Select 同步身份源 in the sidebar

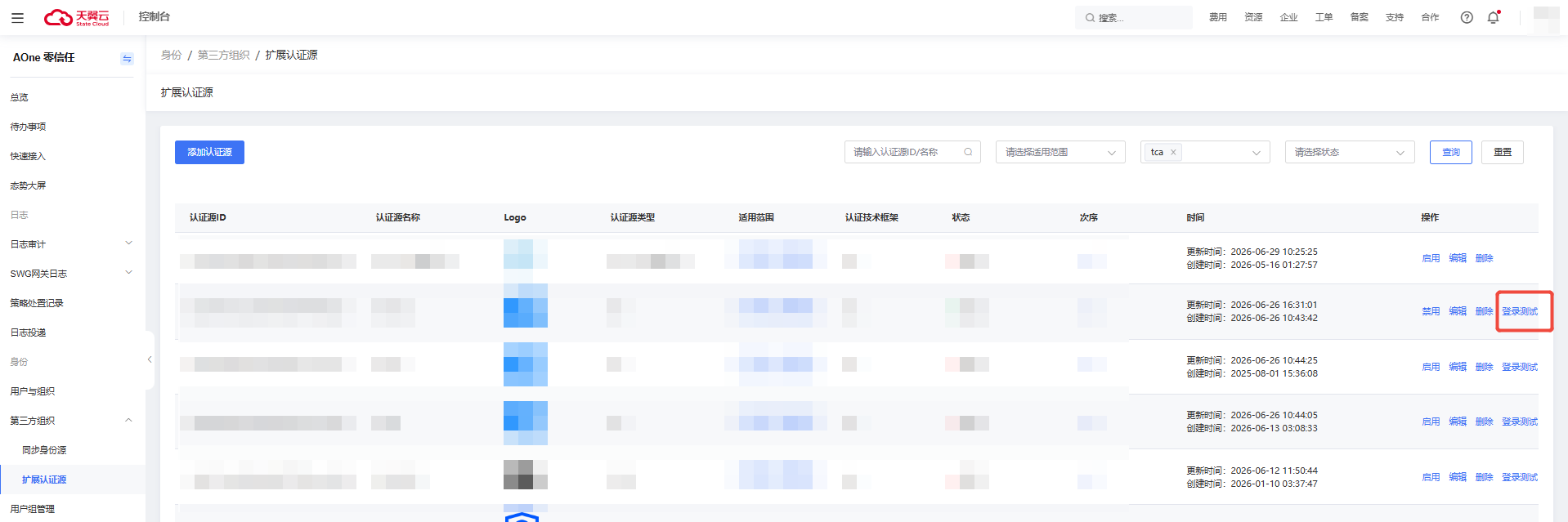pos(44,450)
